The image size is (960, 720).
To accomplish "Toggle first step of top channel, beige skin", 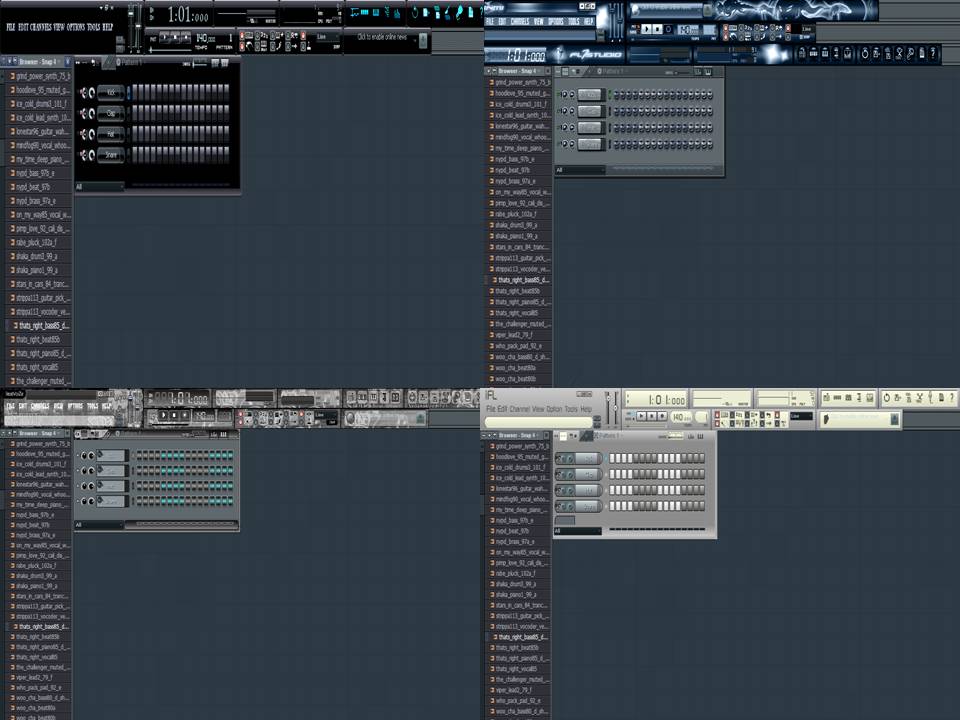I will tap(612, 459).
